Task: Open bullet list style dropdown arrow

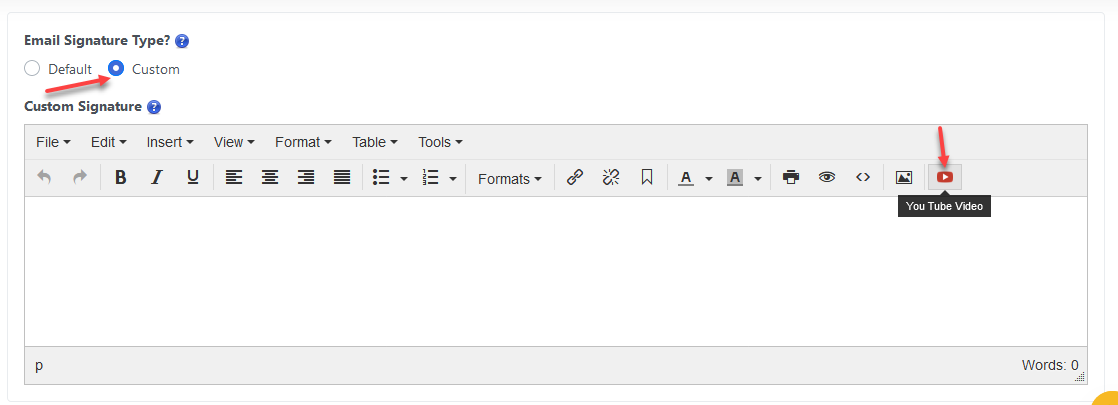Action: (404, 179)
